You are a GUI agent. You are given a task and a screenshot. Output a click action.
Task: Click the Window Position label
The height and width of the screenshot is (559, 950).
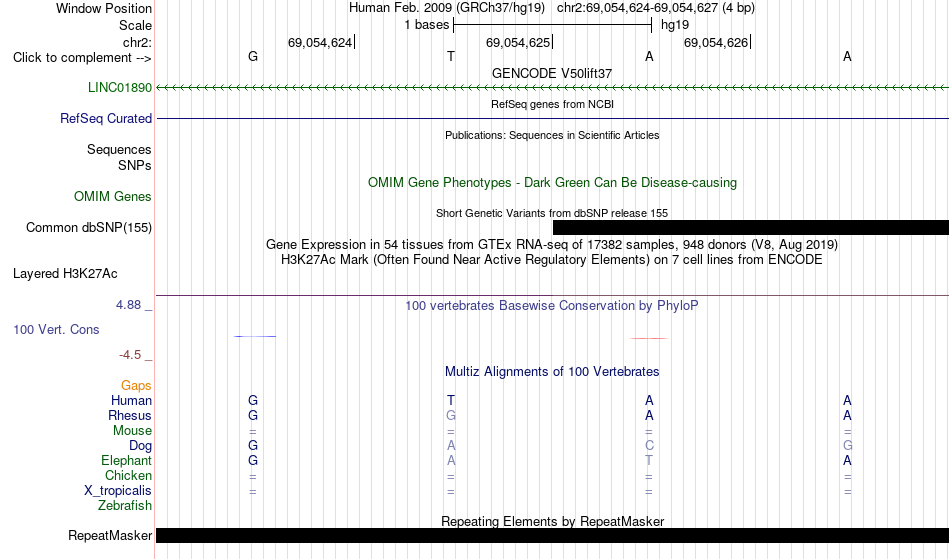point(104,8)
